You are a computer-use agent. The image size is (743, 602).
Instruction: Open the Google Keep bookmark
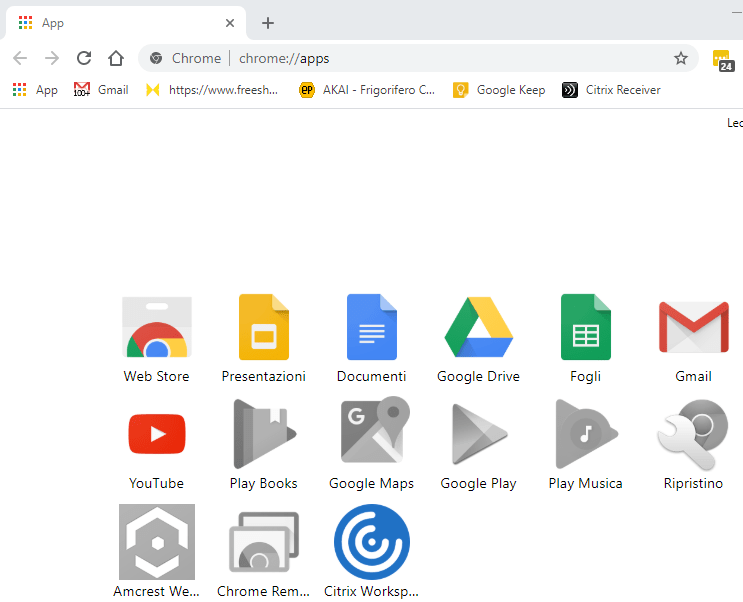(x=499, y=90)
